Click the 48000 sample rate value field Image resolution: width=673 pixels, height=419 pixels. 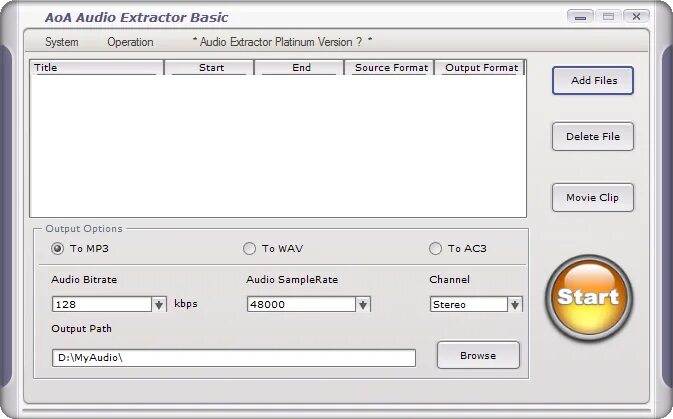(301, 304)
